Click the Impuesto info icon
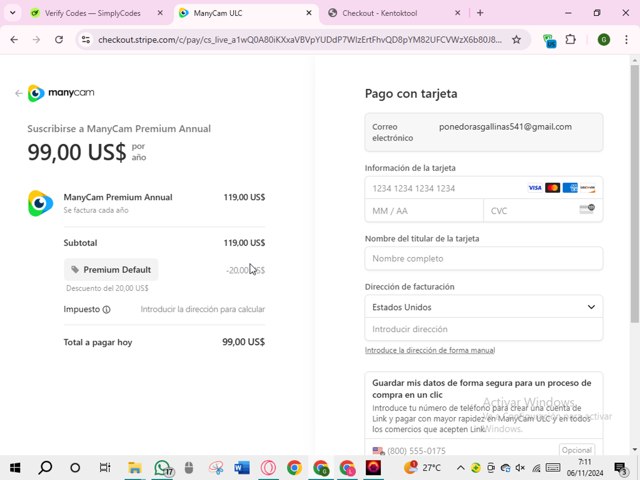Image resolution: width=640 pixels, height=480 pixels. coord(107,309)
